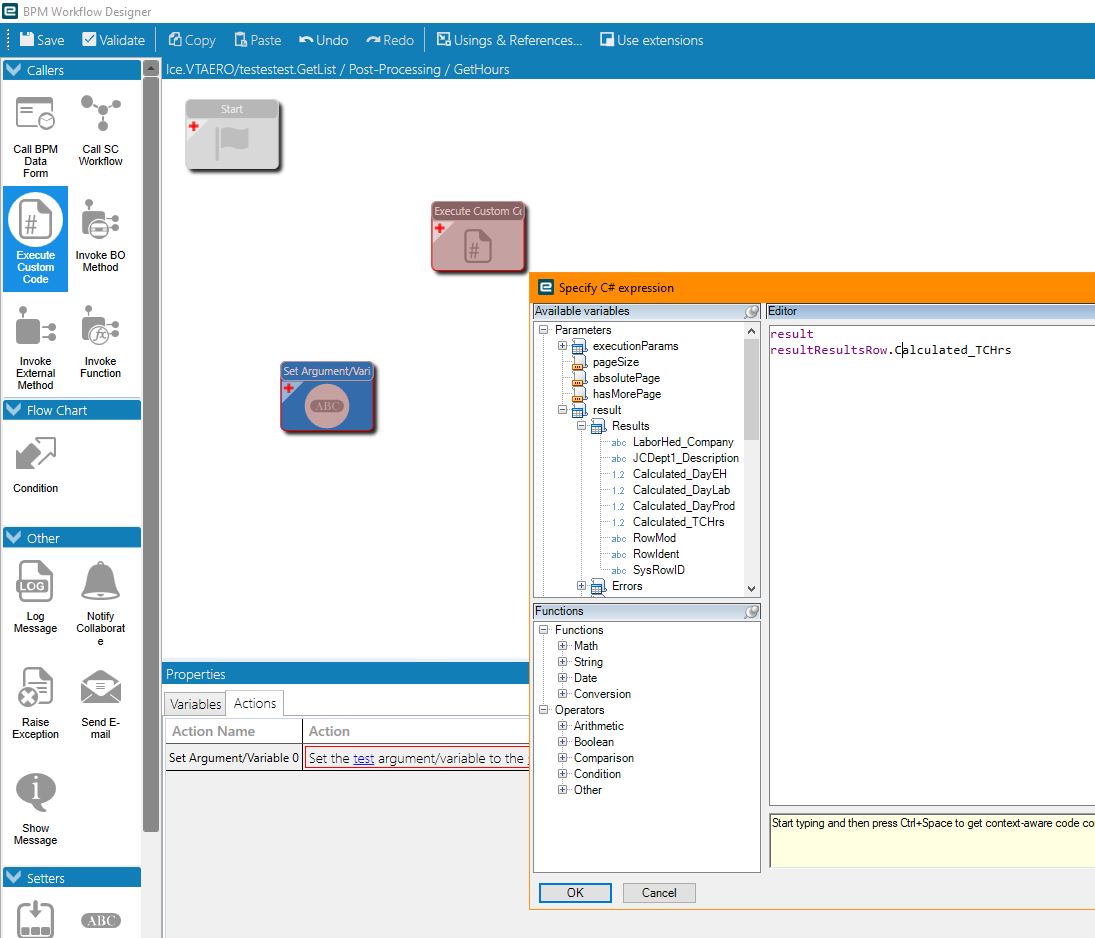This screenshot has height=938, width=1095.
Task: Click the Execute Custom Code canvas node
Action: pyautogui.click(x=478, y=237)
